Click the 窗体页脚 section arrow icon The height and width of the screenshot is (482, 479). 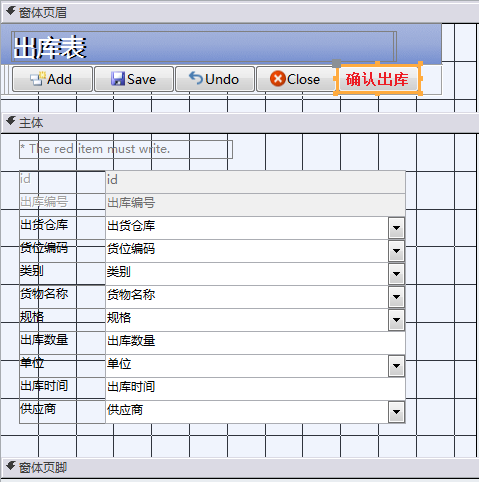click(x=11, y=466)
